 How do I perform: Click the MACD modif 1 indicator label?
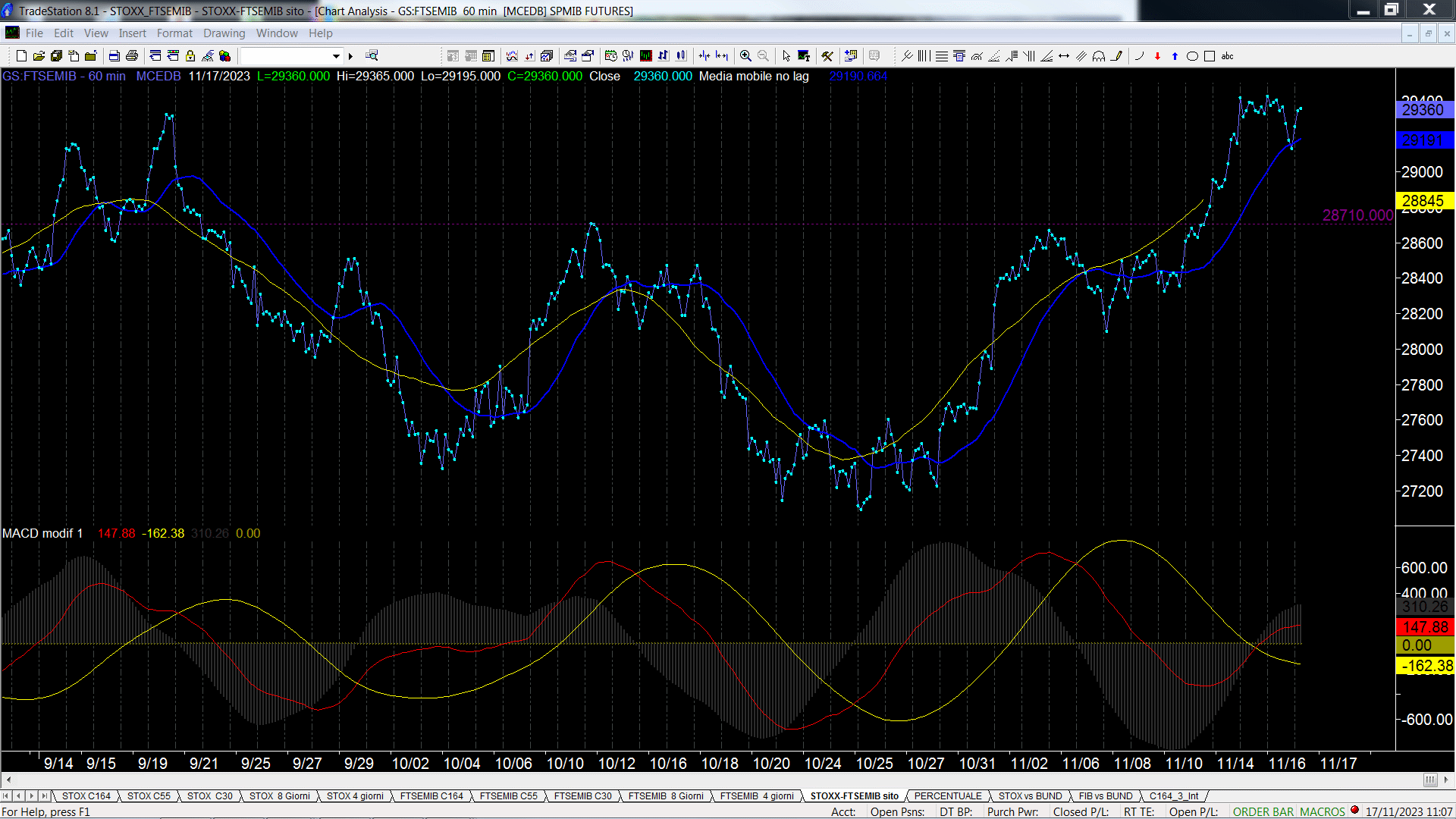point(42,533)
